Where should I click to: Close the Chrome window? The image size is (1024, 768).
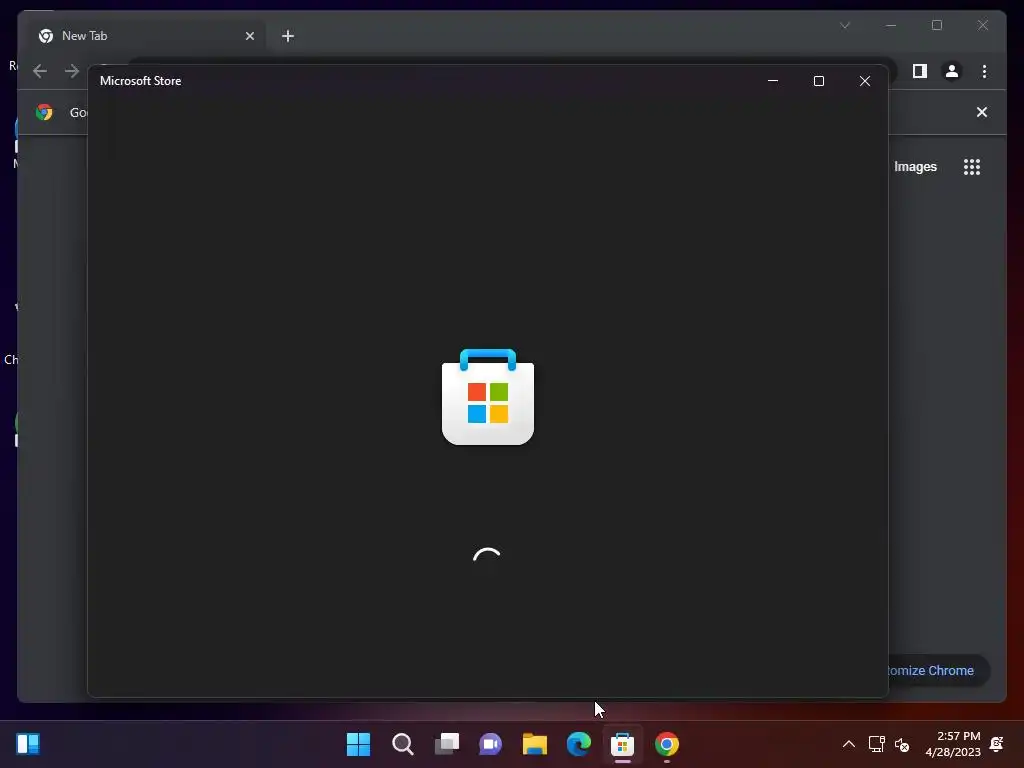(983, 25)
